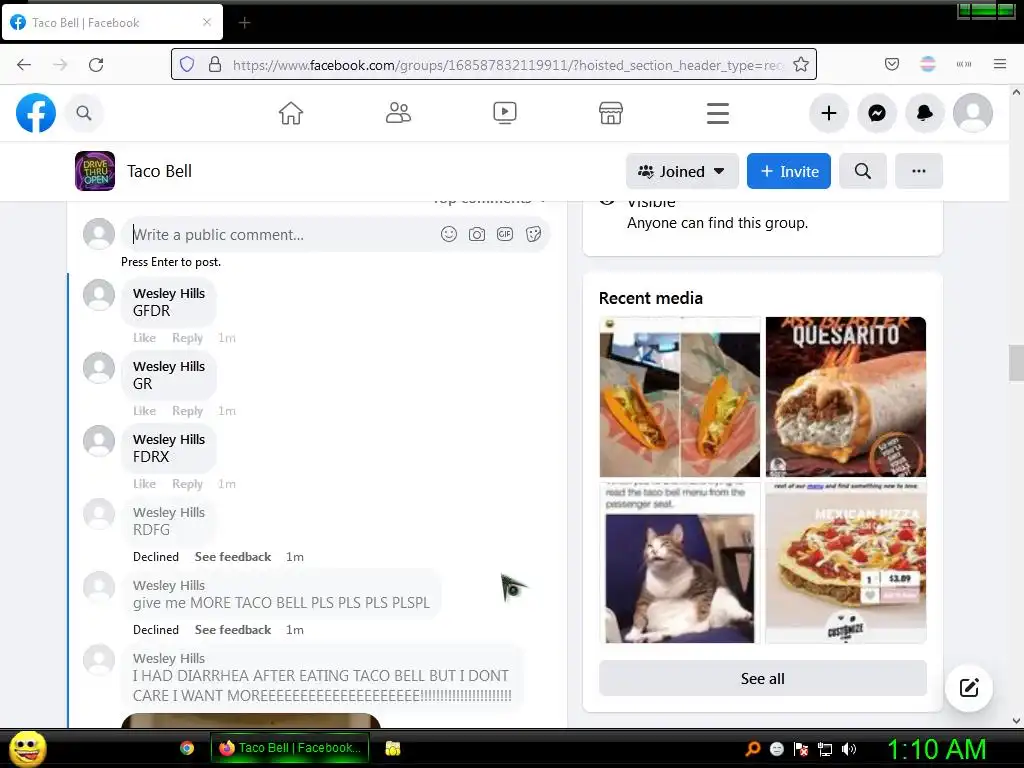See feedback on MORE TACO BELL comment
1024x768 pixels.
click(232, 630)
